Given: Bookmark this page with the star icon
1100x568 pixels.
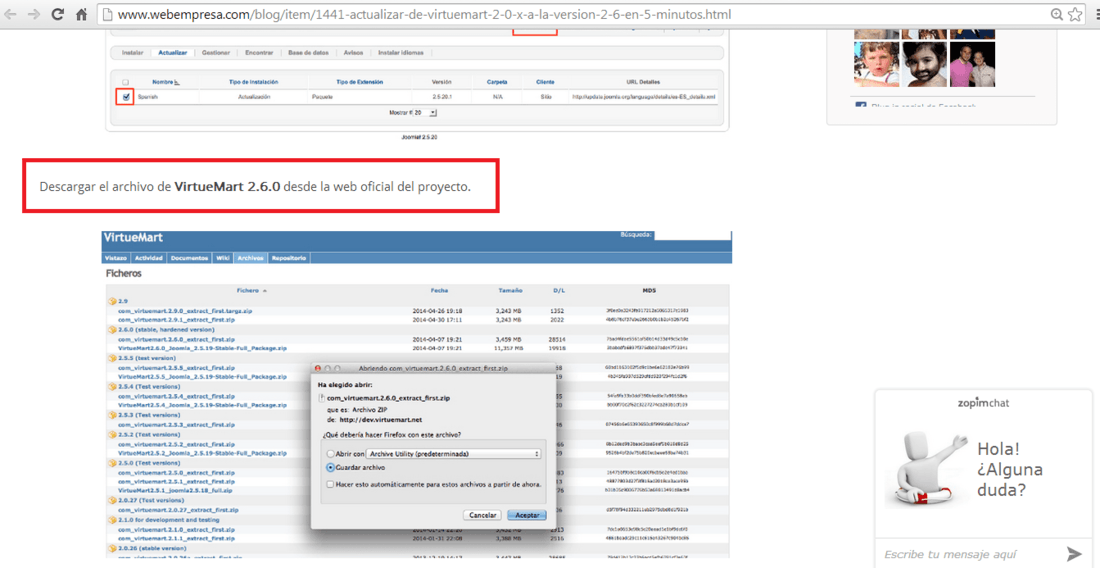Looking at the screenshot, I should (x=1075, y=14).
